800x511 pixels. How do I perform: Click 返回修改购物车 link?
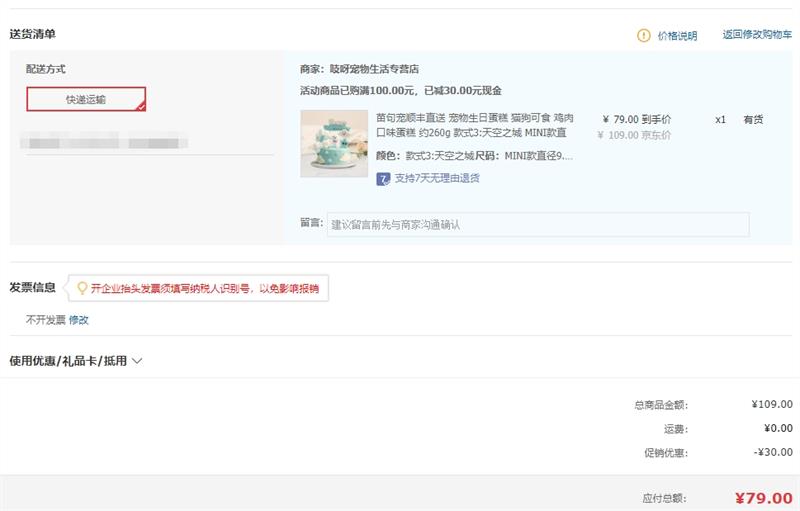(757, 35)
